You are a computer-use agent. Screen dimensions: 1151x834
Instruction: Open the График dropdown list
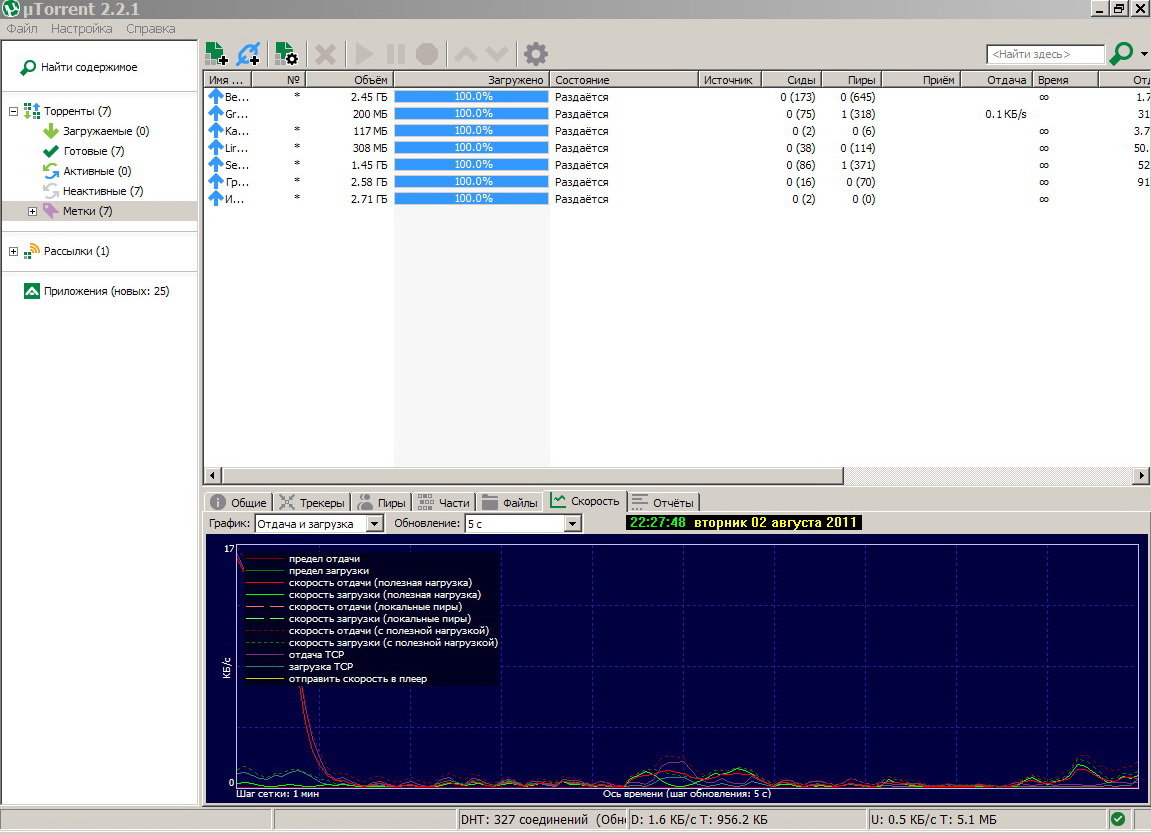374,523
